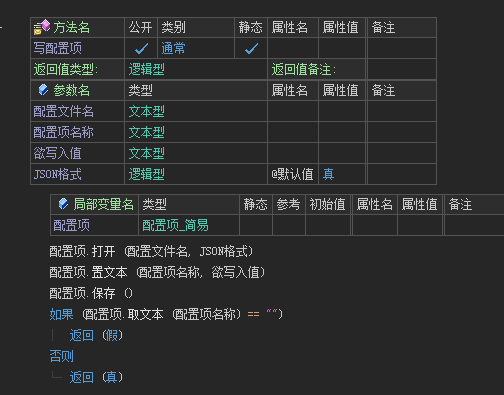Image resolution: width=504 pixels, height=395 pixels.
Task: Click the blue parameter icon beside 参数名
Action: pyautogui.click(x=43, y=90)
